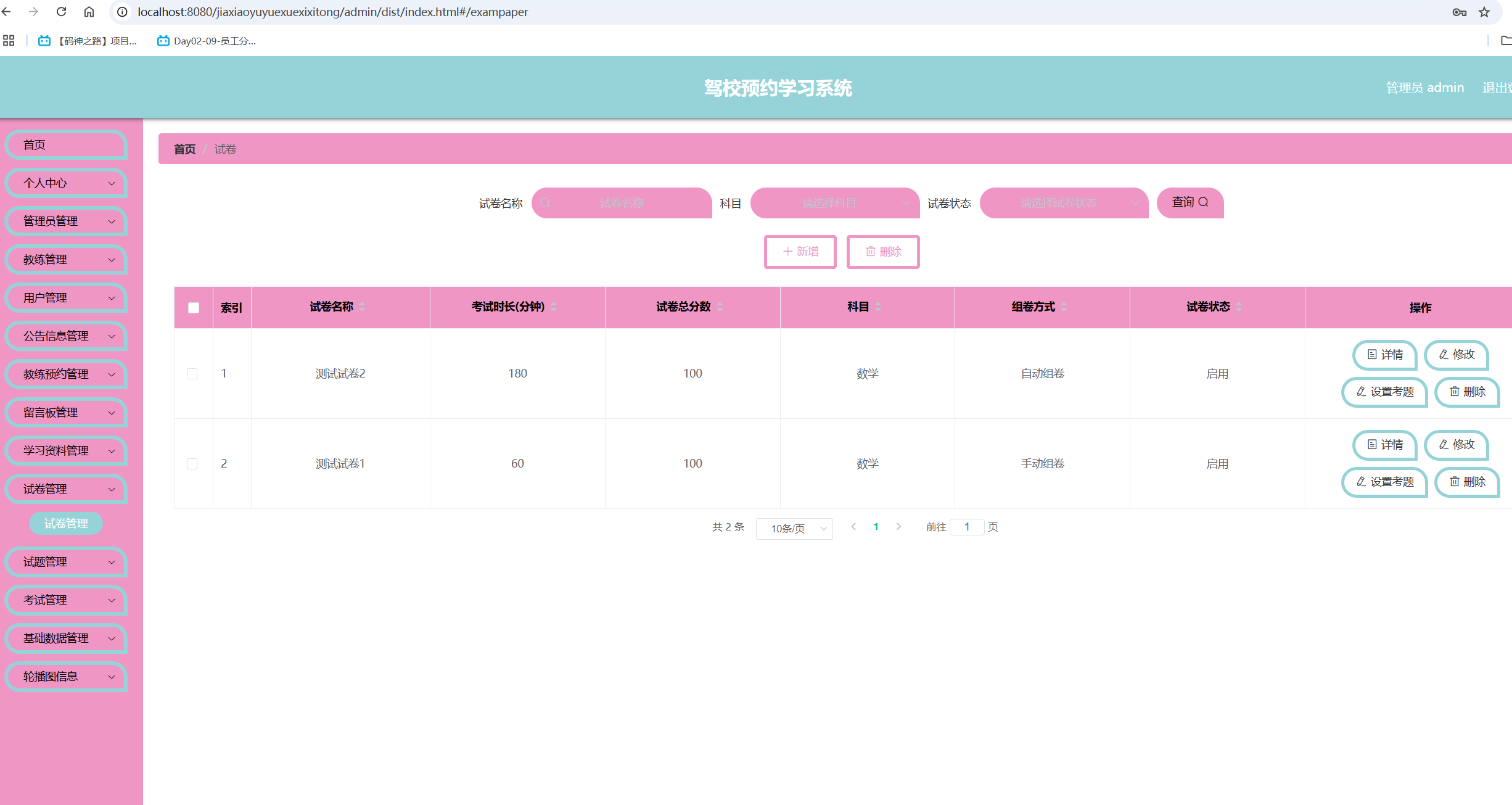Open the 请选择试卷状态 dropdown
The image size is (1512, 805).
pyautogui.click(x=1064, y=203)
